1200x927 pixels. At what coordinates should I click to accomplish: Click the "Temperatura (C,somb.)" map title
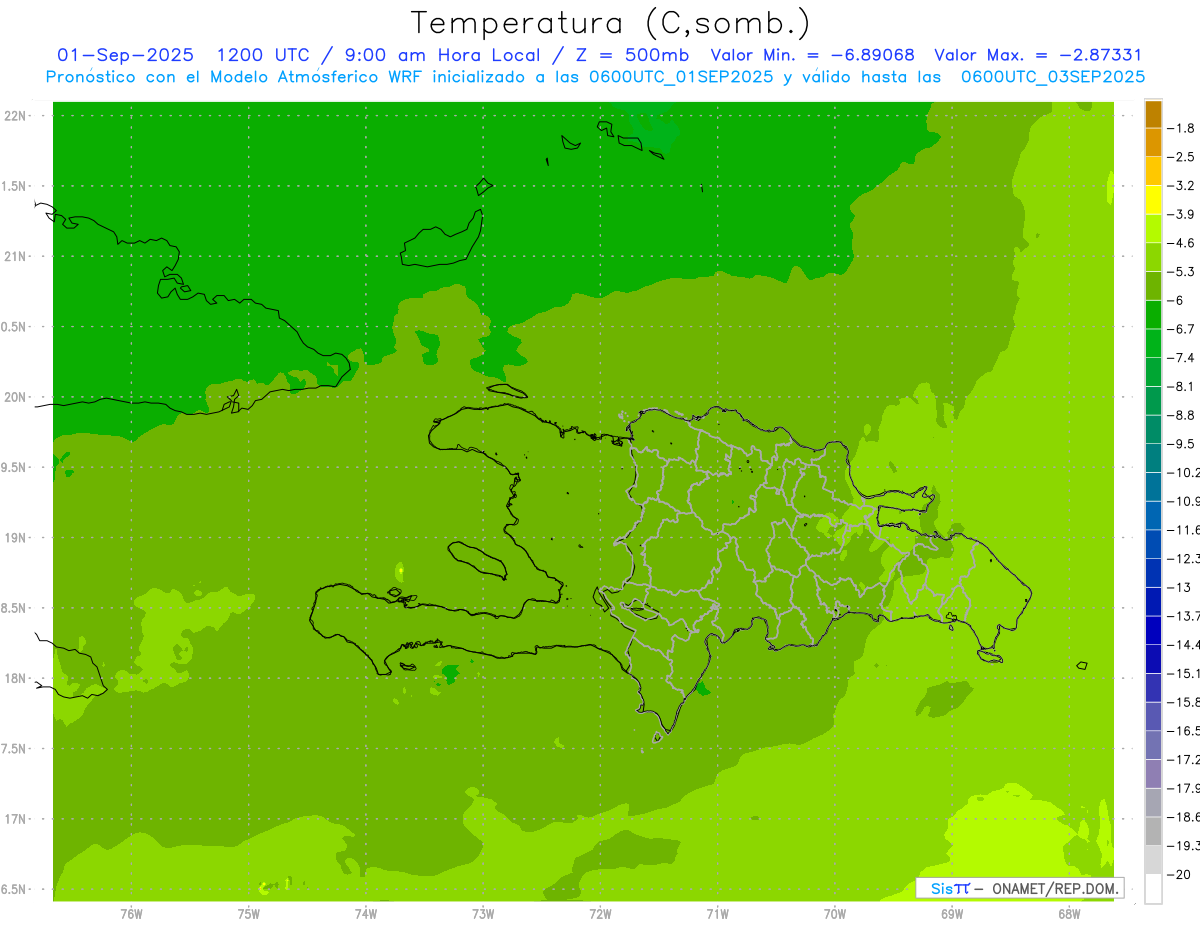611,23
